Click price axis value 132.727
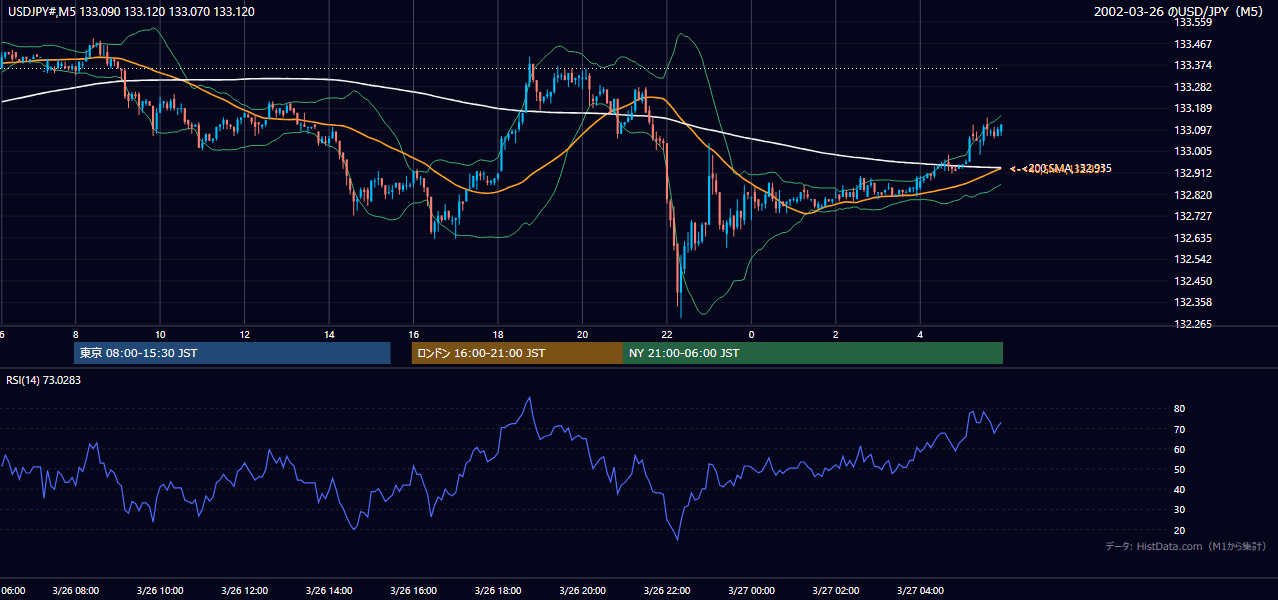Screen dimensions: 1278x600 pyautogui.click(x=1192, y=216)
